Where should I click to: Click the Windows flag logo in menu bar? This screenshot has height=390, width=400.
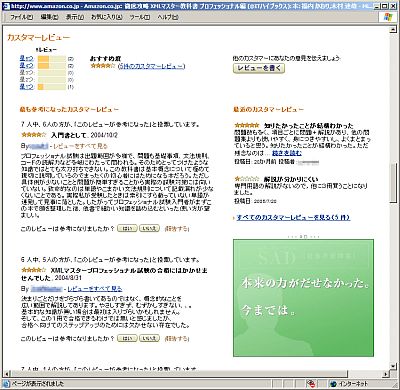pyautogui.click(x=388, y=17)
